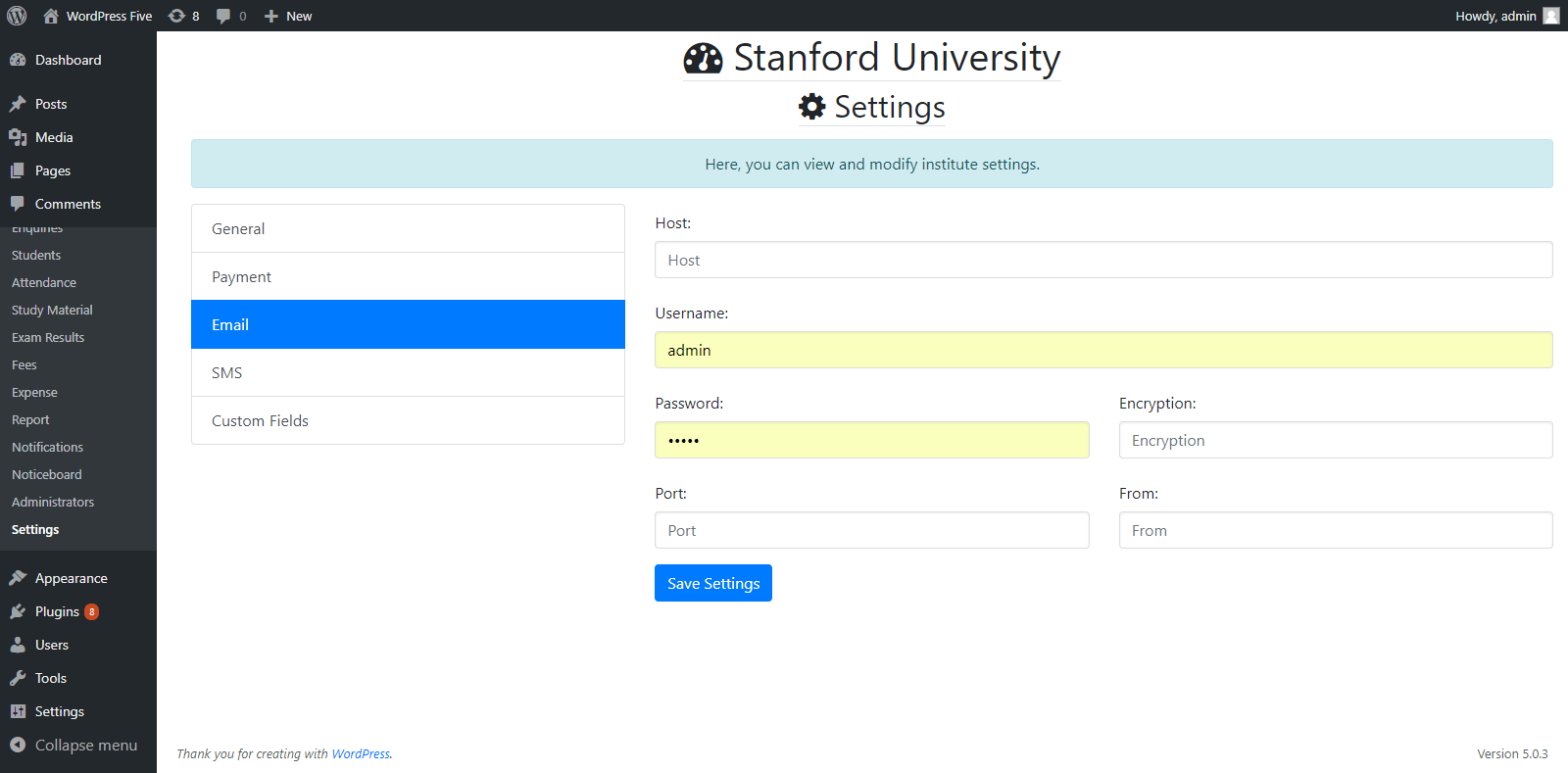Click the Port input field

pyautogui.click(x=872, y=530)
